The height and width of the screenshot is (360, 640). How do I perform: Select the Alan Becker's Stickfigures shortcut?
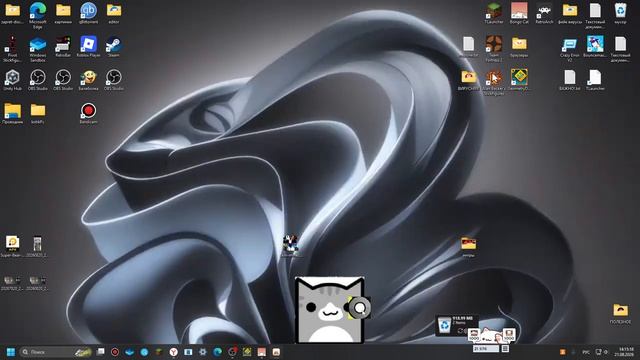click(494, 82)
